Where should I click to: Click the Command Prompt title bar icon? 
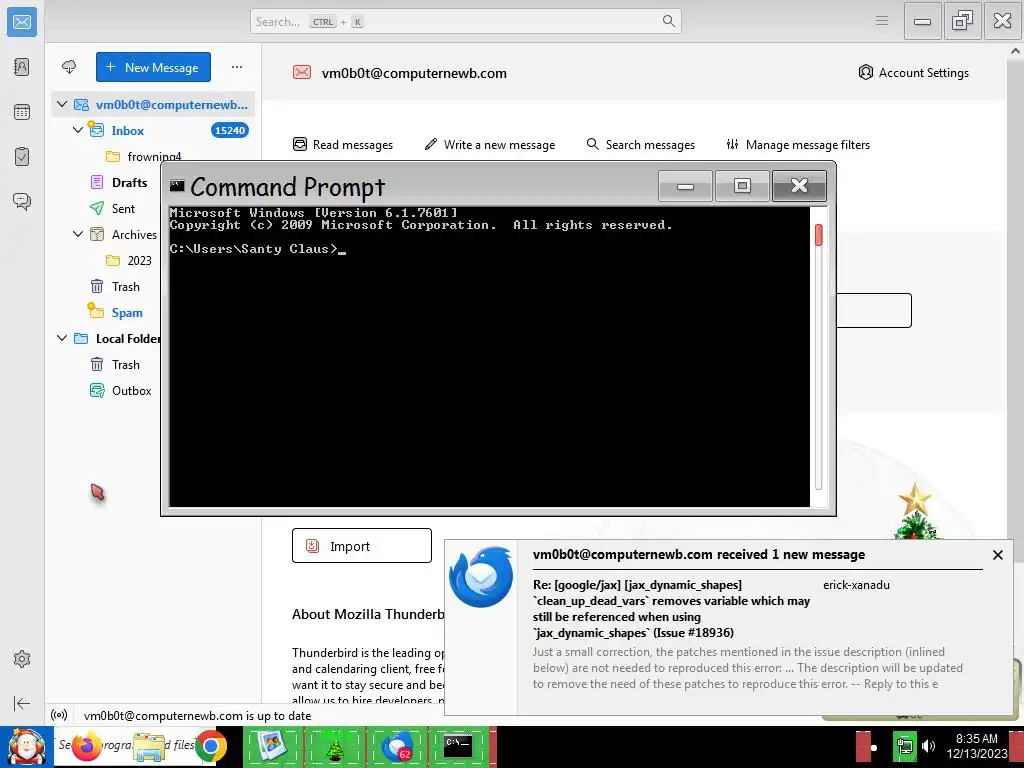point(177,186)
